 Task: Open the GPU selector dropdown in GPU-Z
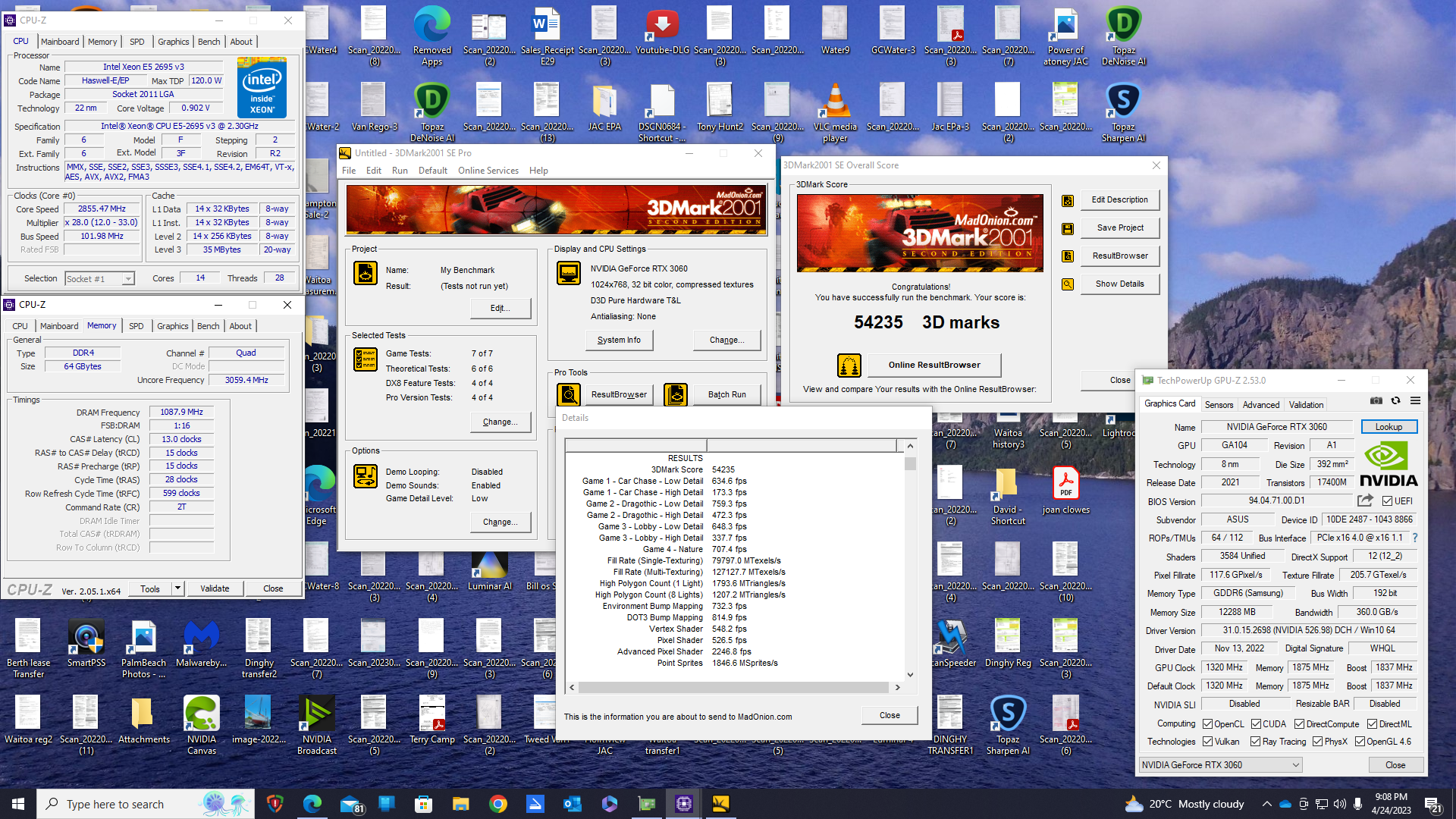click(x=1221, y=765)
